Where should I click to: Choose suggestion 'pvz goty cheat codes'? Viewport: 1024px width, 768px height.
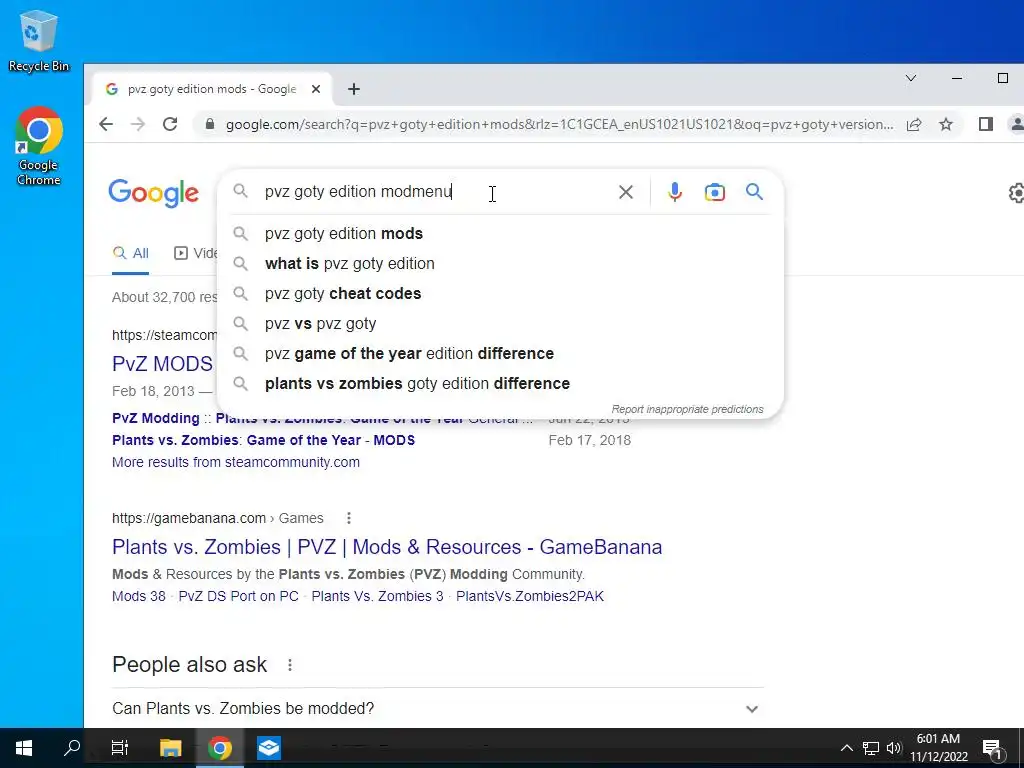[x=500, y=293]
